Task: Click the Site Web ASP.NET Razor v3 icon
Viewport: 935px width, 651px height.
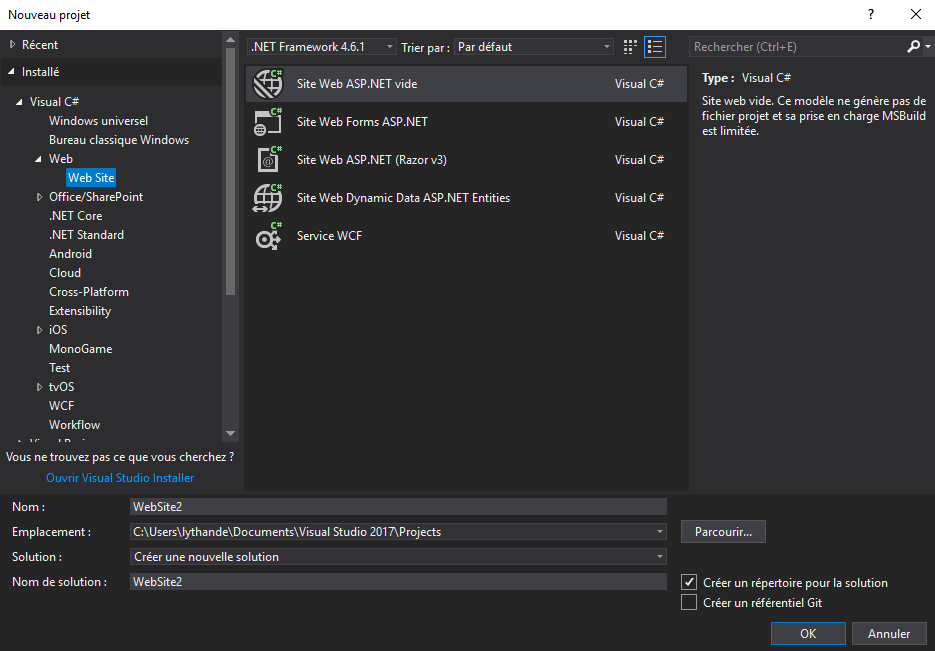Action: 268,159
